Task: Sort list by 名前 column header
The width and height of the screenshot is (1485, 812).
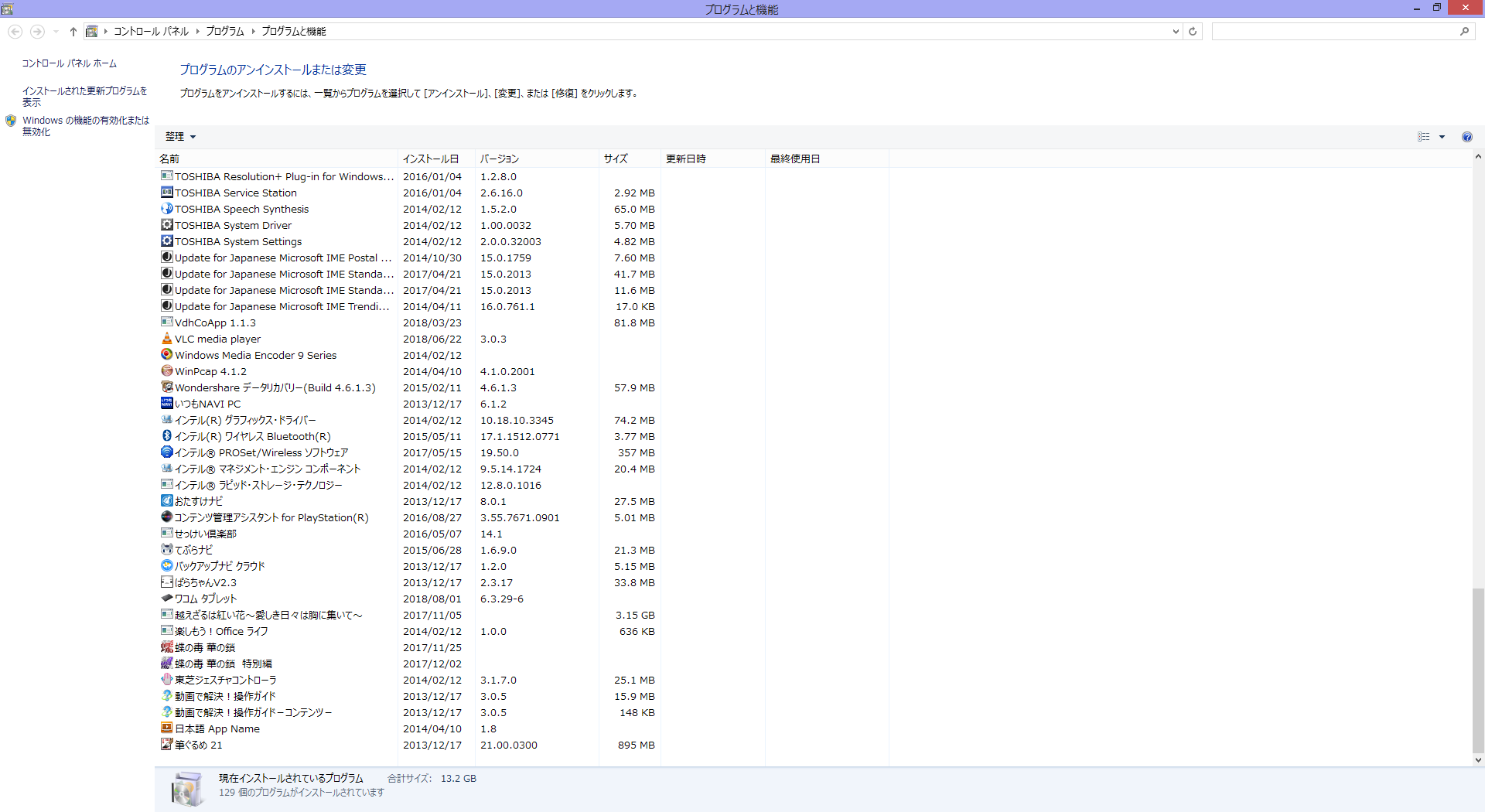Action: pos(169,159)
